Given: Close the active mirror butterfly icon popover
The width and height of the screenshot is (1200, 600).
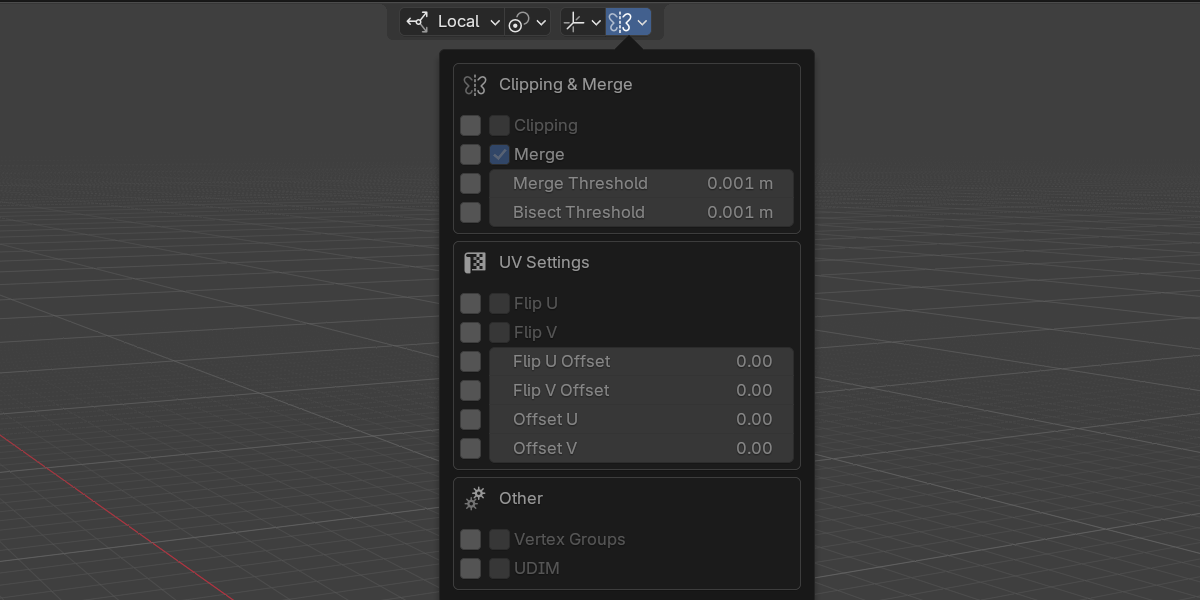Looking at the screenshot, I should (x=628, y=21).
